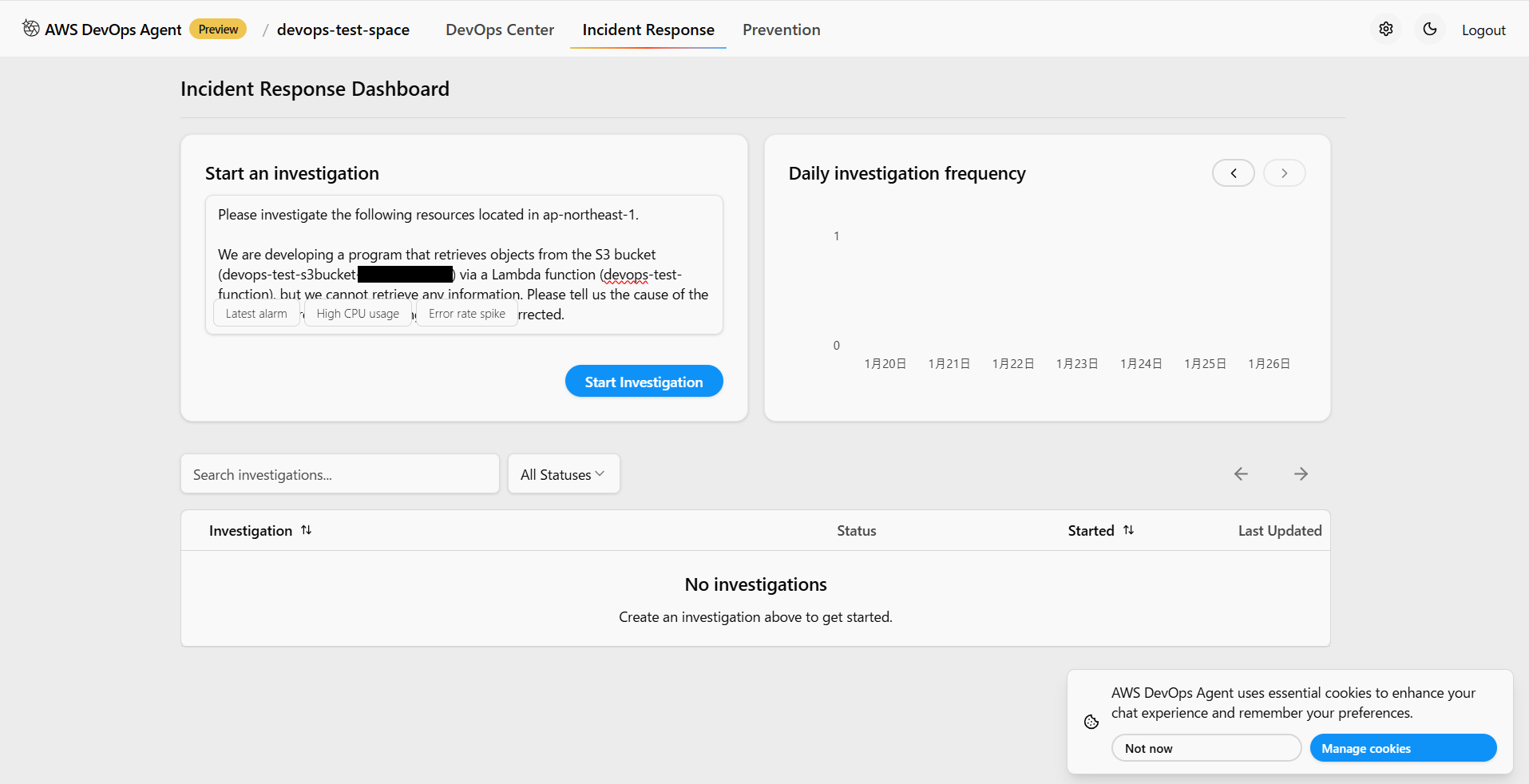Image resolution: width=1529 pixels, height=784 pixels.
Task: Select the Incident Response tab
Action: click(x=648, y=30)
